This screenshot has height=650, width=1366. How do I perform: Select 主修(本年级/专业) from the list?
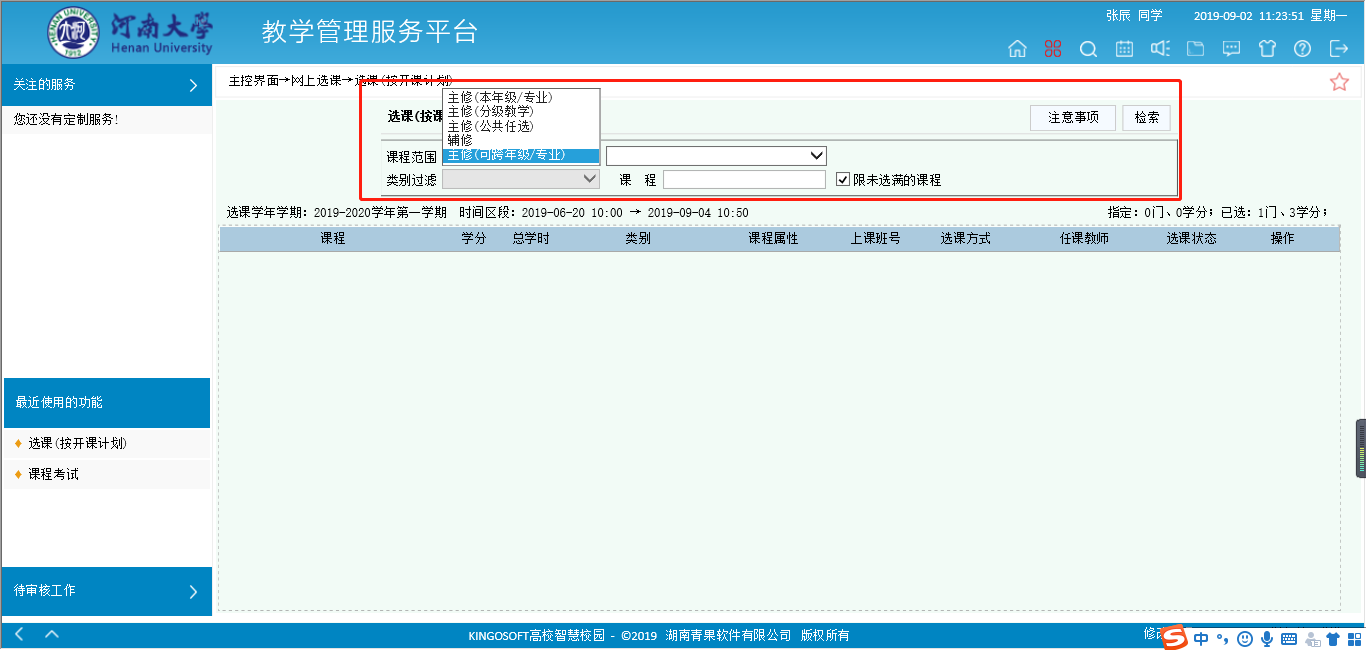pyautogui.click(x=500, y=98)
